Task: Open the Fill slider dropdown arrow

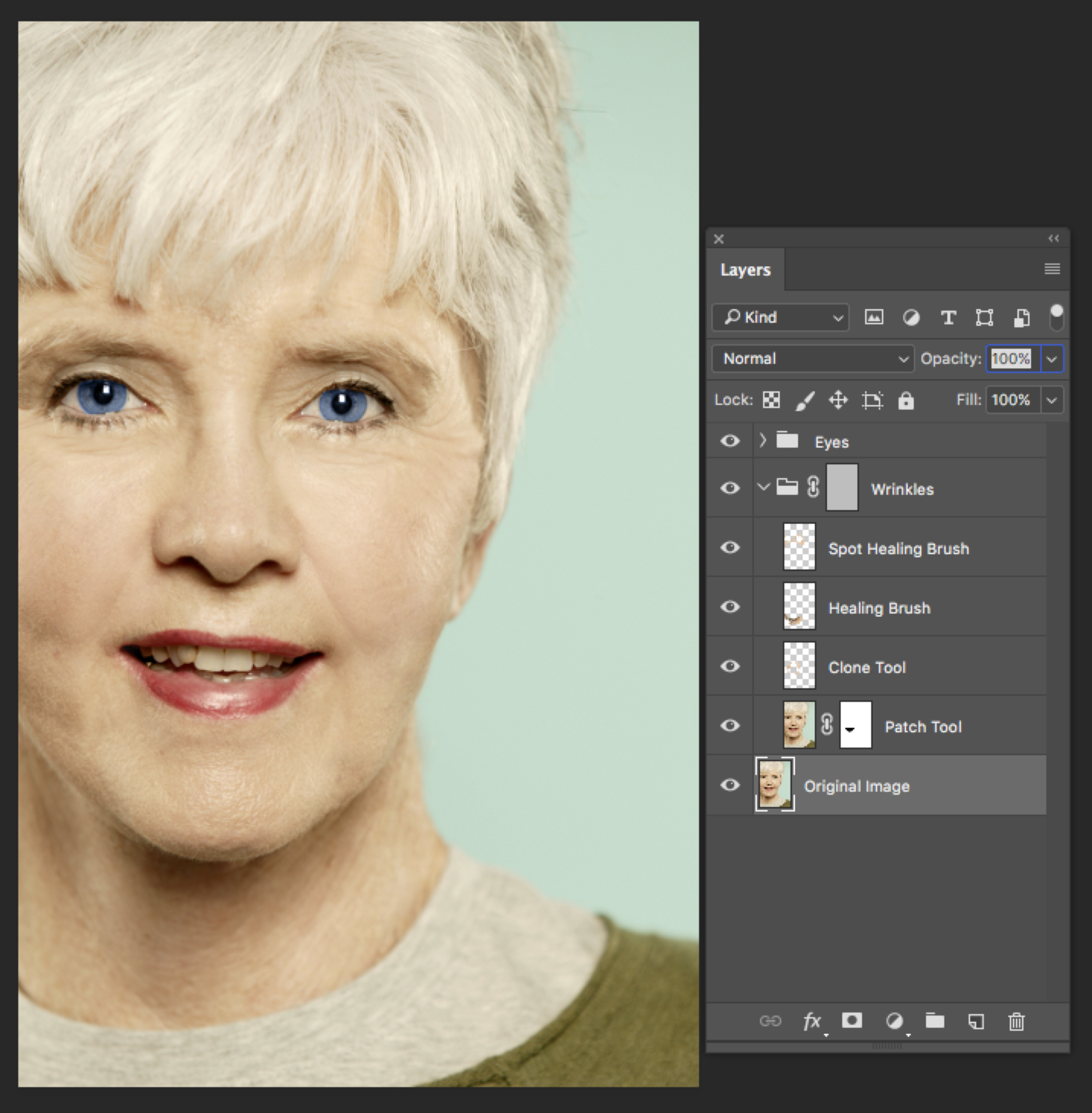Action: tap(1052, 400)
